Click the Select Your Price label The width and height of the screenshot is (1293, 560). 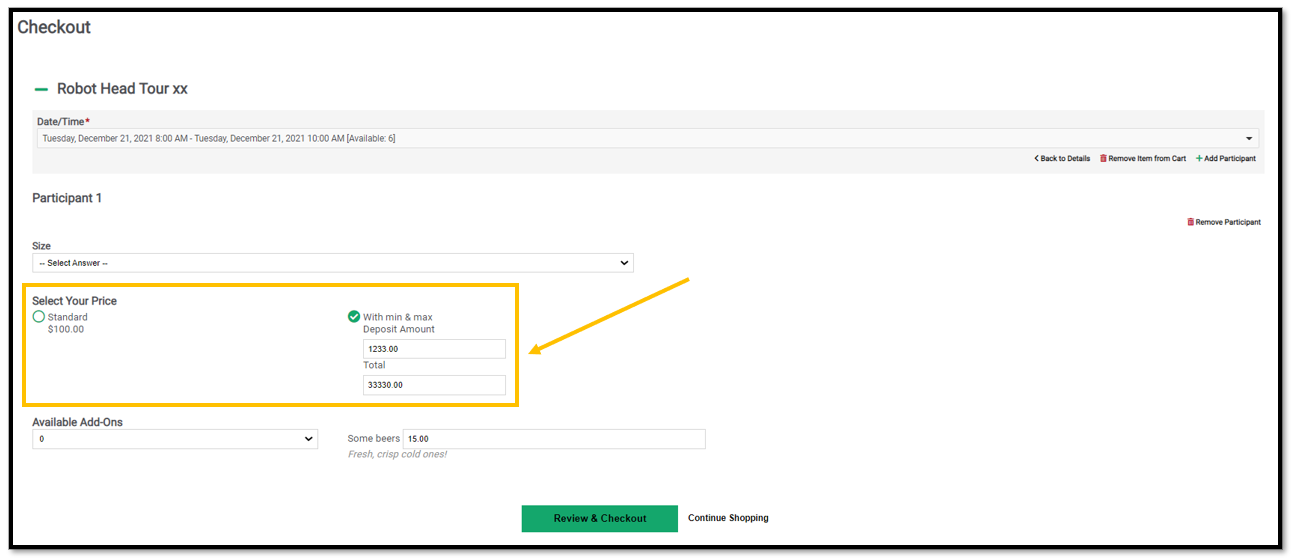75,301
